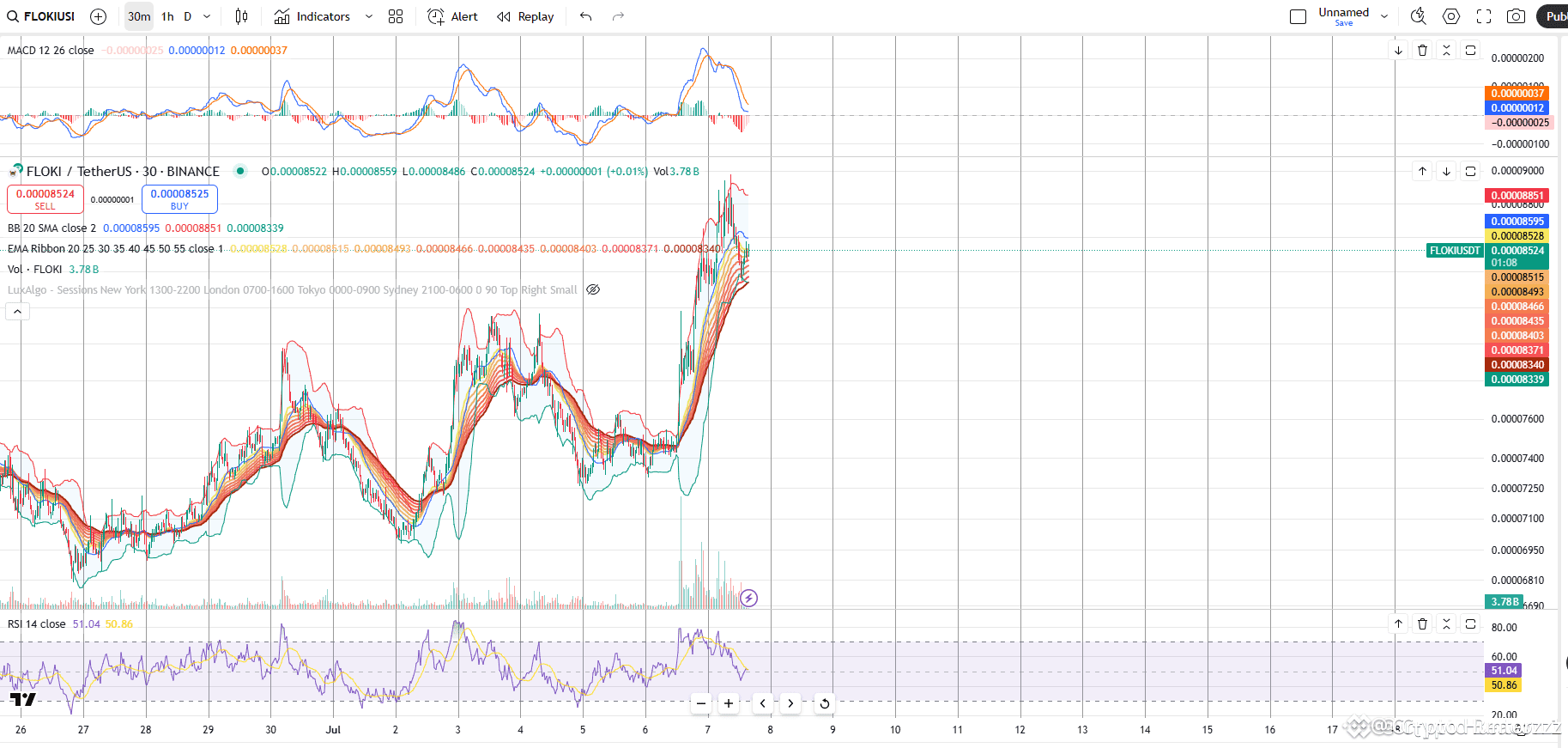The width and height of the screenshot is (1568, 748).
Task: Zoom out the chart with minus button
Action: coord(701,703)
